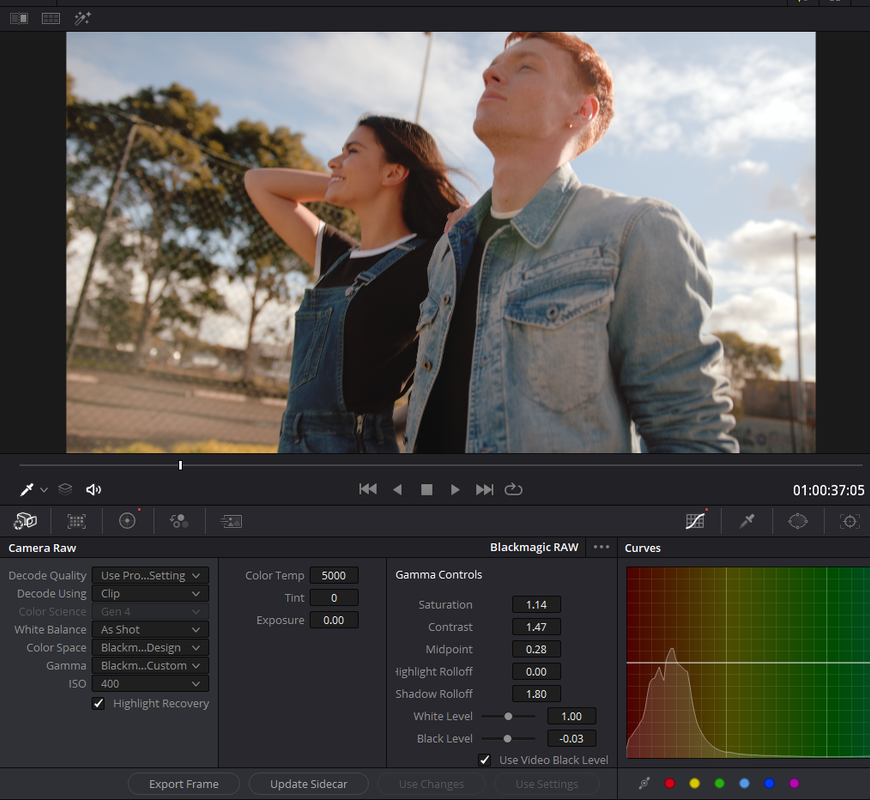Screen dimensions: 870x800
Task: Open the White Balance dropdown
Action: (150, 630)
